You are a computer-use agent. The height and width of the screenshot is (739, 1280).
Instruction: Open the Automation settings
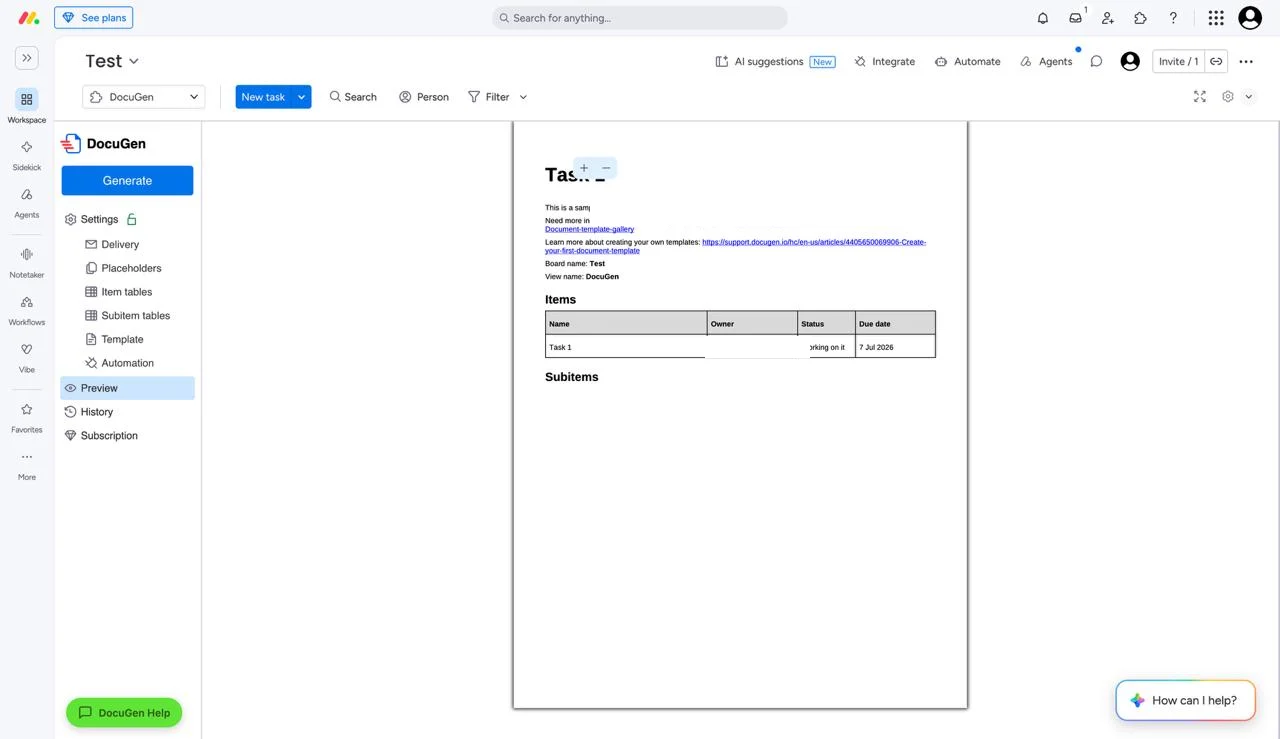click(x=119, y=363)
